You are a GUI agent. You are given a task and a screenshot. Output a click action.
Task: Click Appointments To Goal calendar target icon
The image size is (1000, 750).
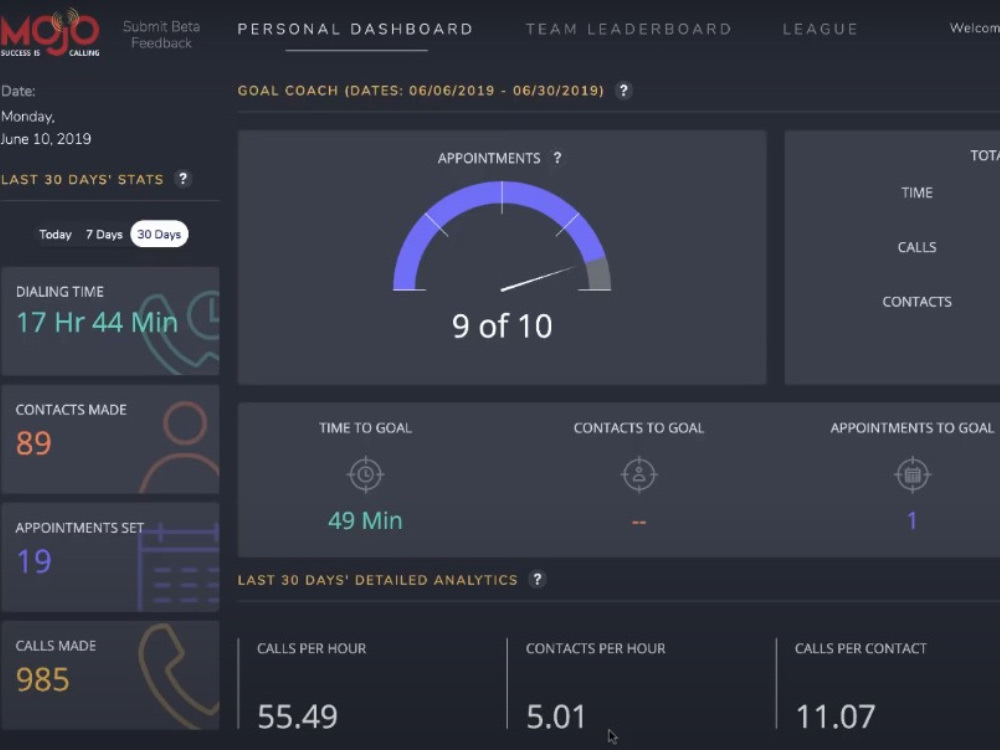(x=913, y=474)
